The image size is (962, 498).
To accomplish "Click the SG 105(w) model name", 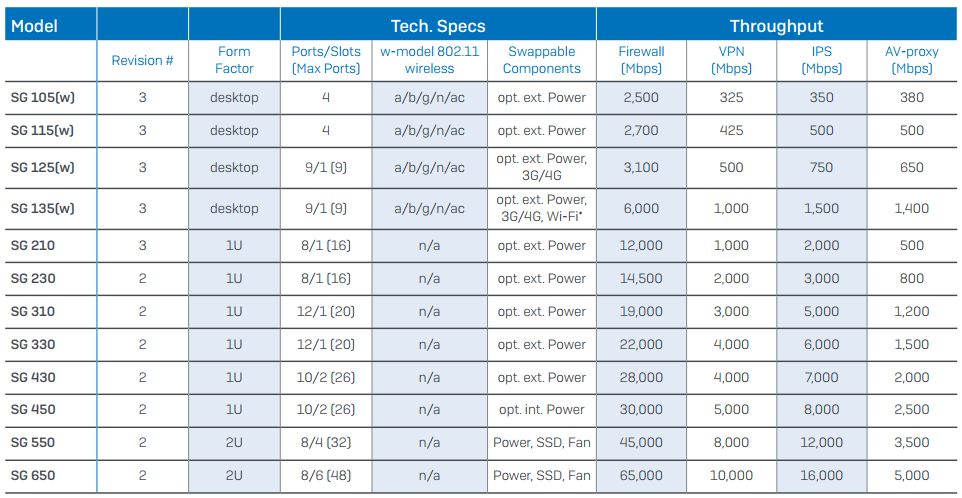I will click(x=42, y=98).
